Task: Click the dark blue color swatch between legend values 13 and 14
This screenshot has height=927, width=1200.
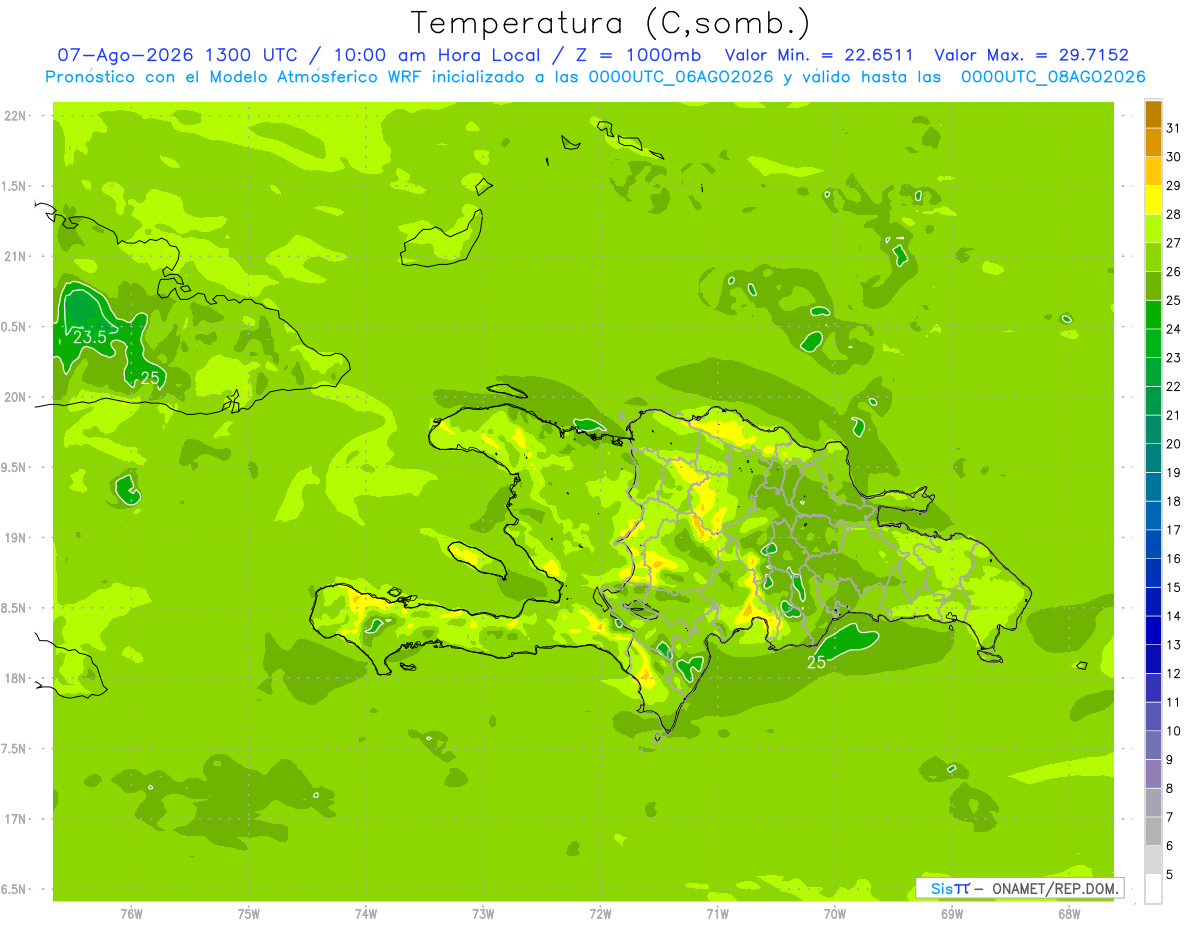Action: (x=1153, y=631)
